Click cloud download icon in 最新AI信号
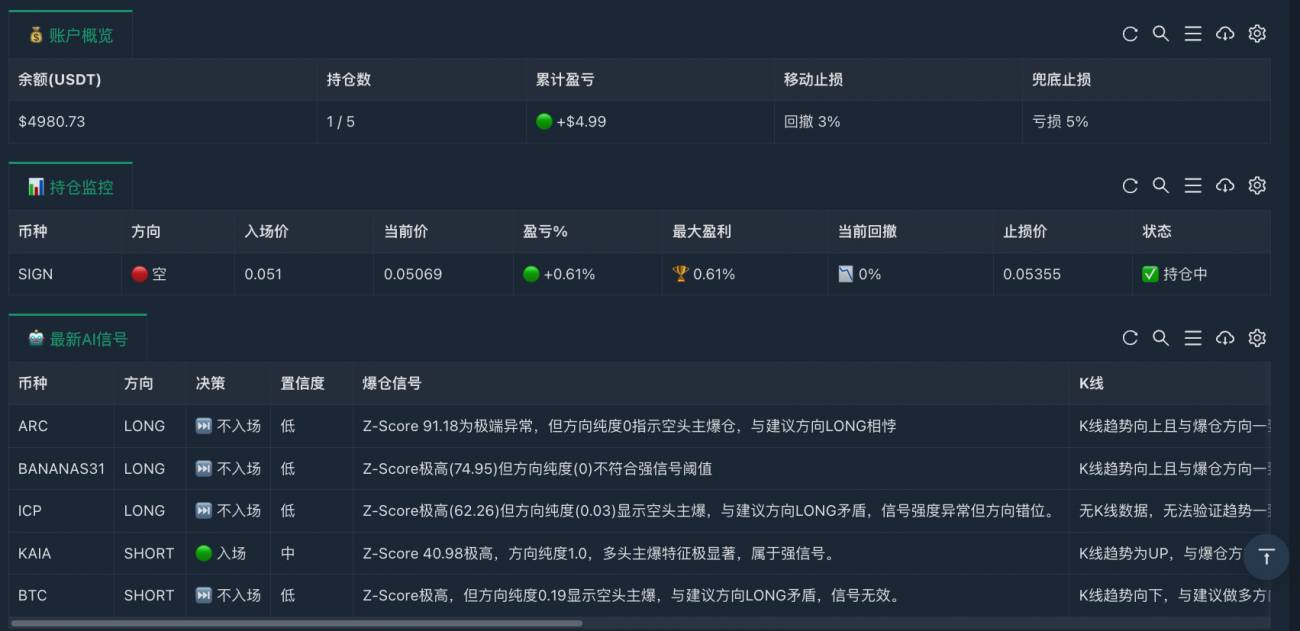This screenshot has height=631, width=1300. point(1225,338)
